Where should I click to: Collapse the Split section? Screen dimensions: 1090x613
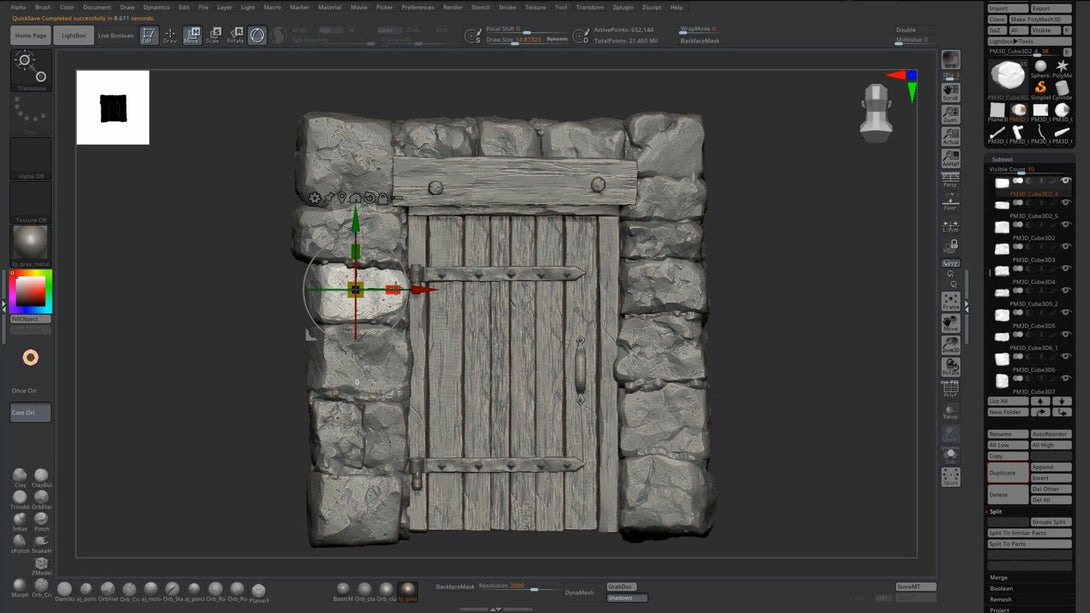[996, 512]
